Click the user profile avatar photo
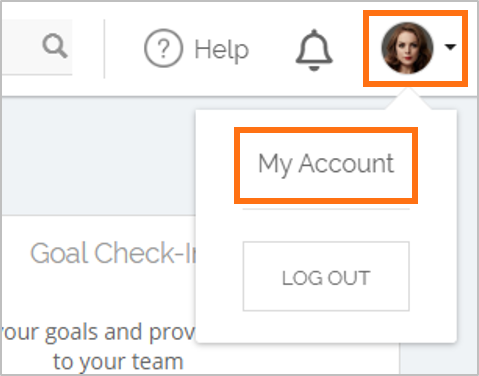 [407, 48]
